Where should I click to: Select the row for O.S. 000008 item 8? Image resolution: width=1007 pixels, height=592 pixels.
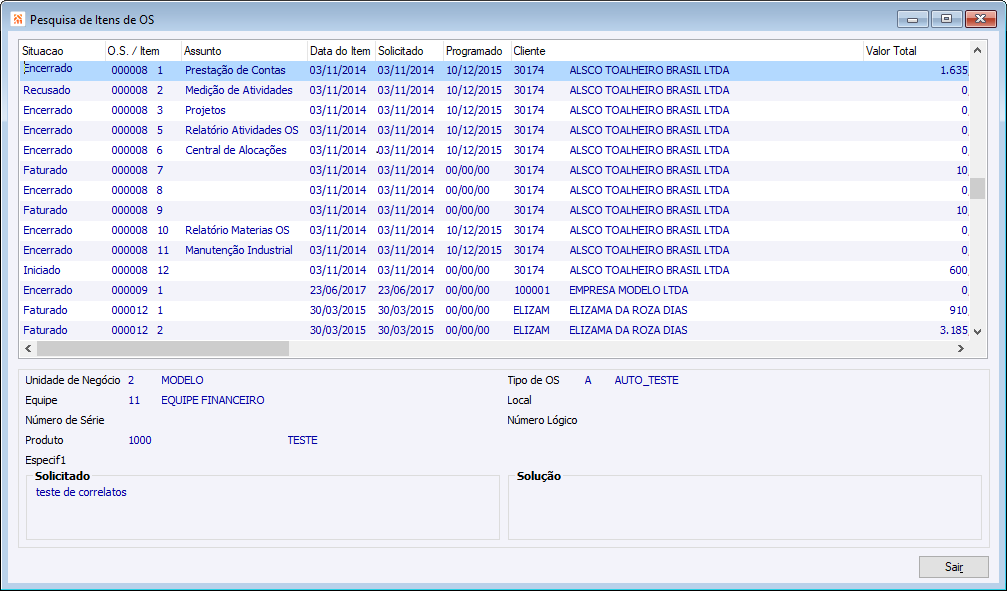(495, 190)
